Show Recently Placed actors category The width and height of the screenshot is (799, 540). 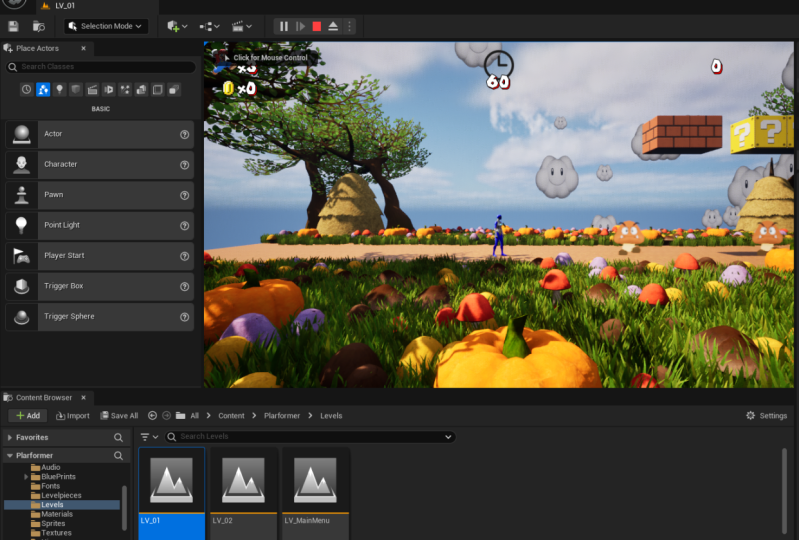26,90
